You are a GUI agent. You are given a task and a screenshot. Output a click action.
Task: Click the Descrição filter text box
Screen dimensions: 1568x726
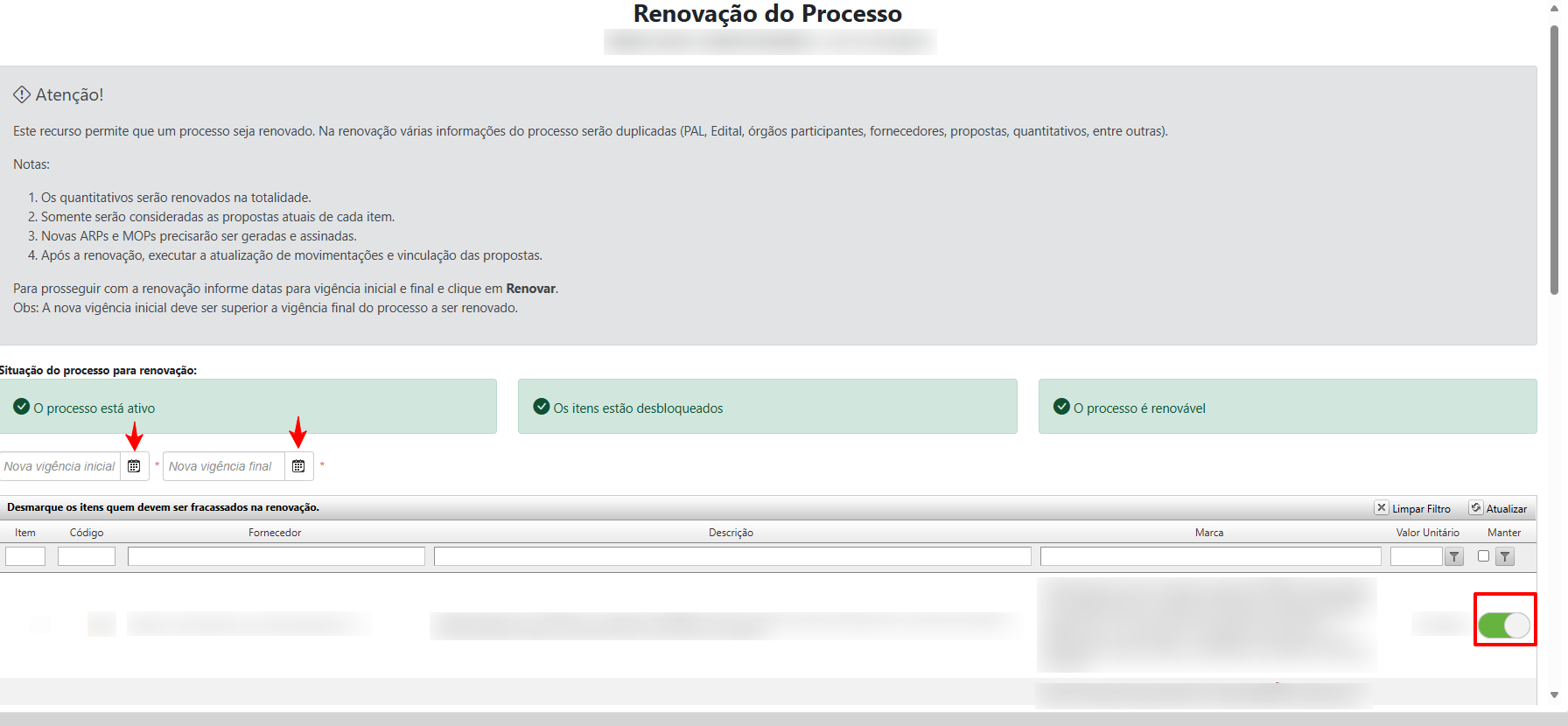point(732,556)
